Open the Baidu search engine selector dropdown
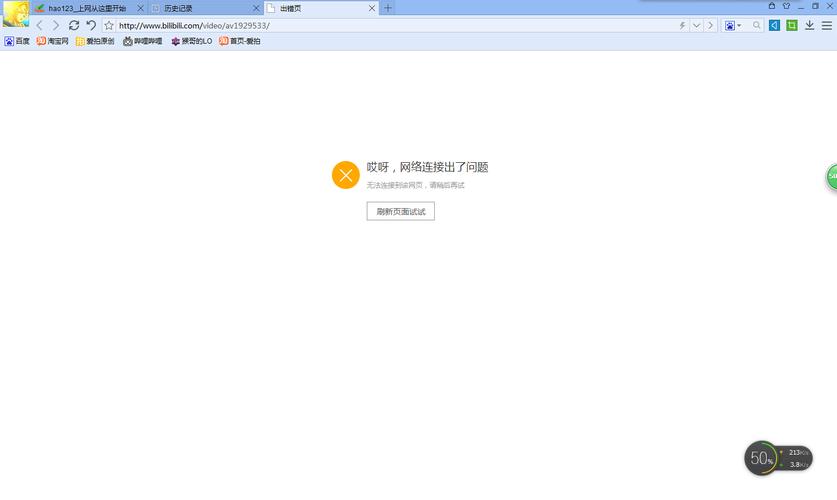 click(733, 25)
